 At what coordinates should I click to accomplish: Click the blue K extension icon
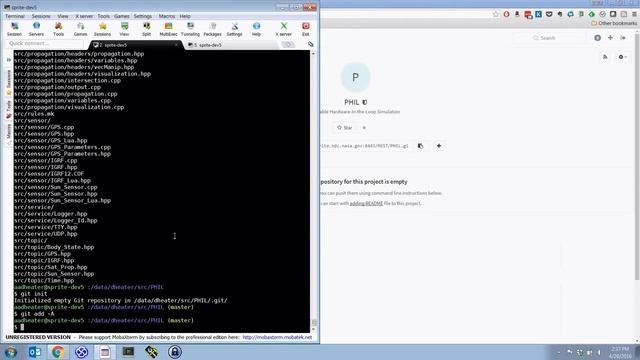pyautogui.click(x=538, y=14)
